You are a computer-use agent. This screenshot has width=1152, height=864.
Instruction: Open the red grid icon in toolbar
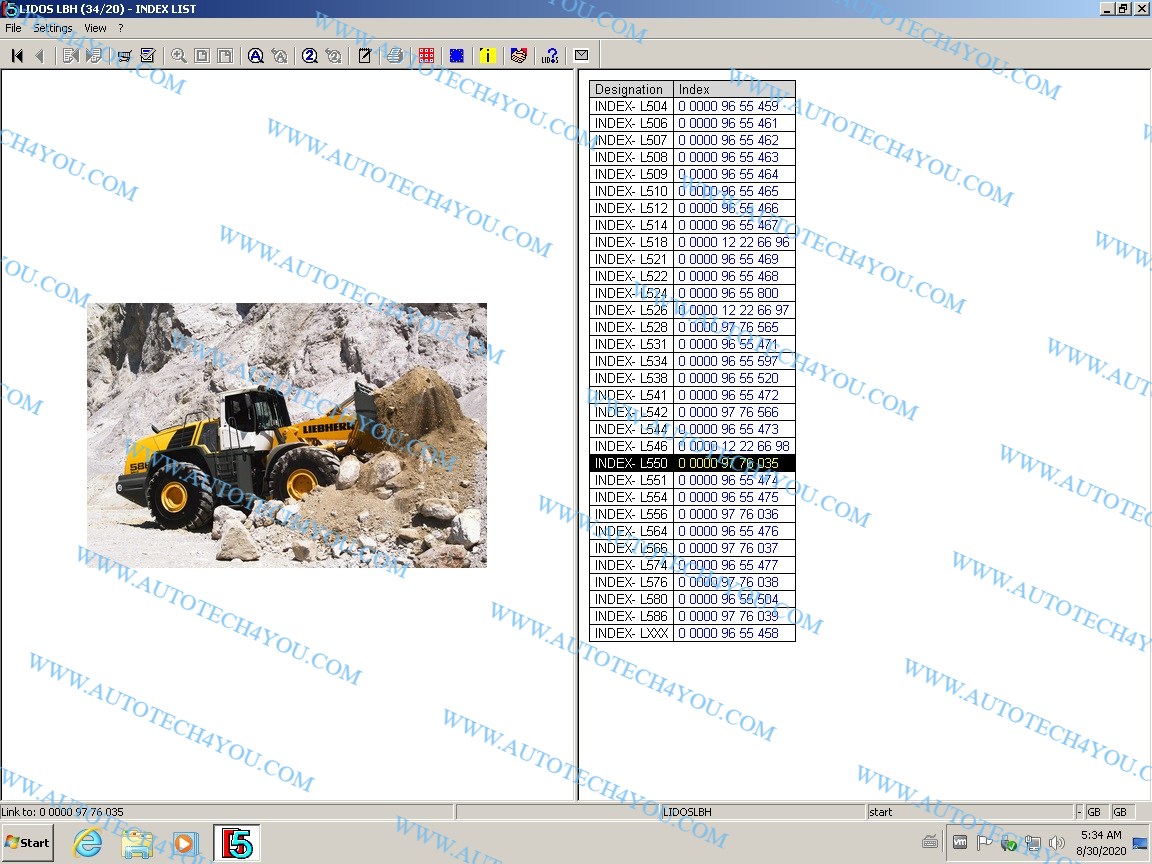(427, 56)
